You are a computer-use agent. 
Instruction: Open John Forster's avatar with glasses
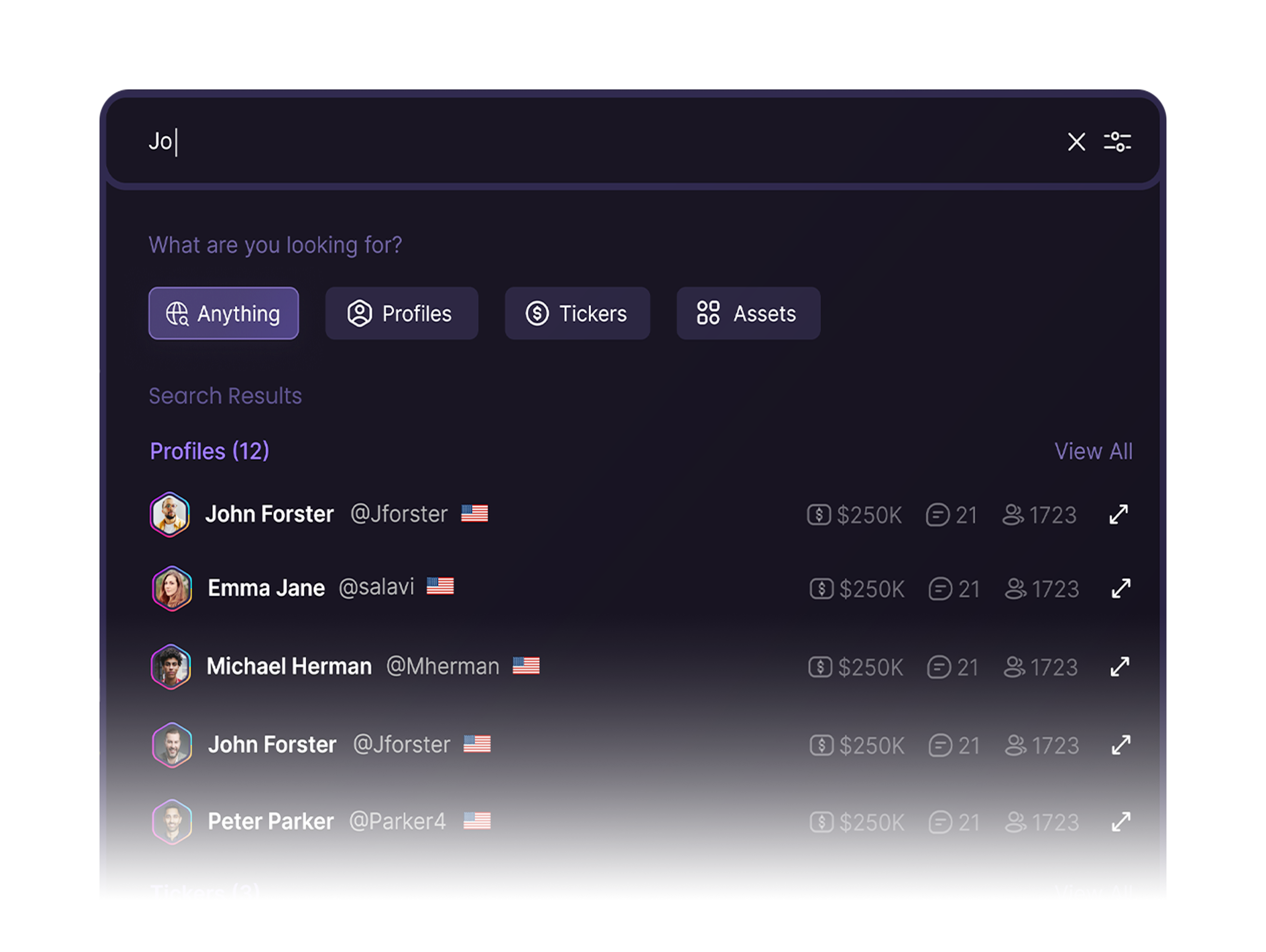tap(170, 514)
